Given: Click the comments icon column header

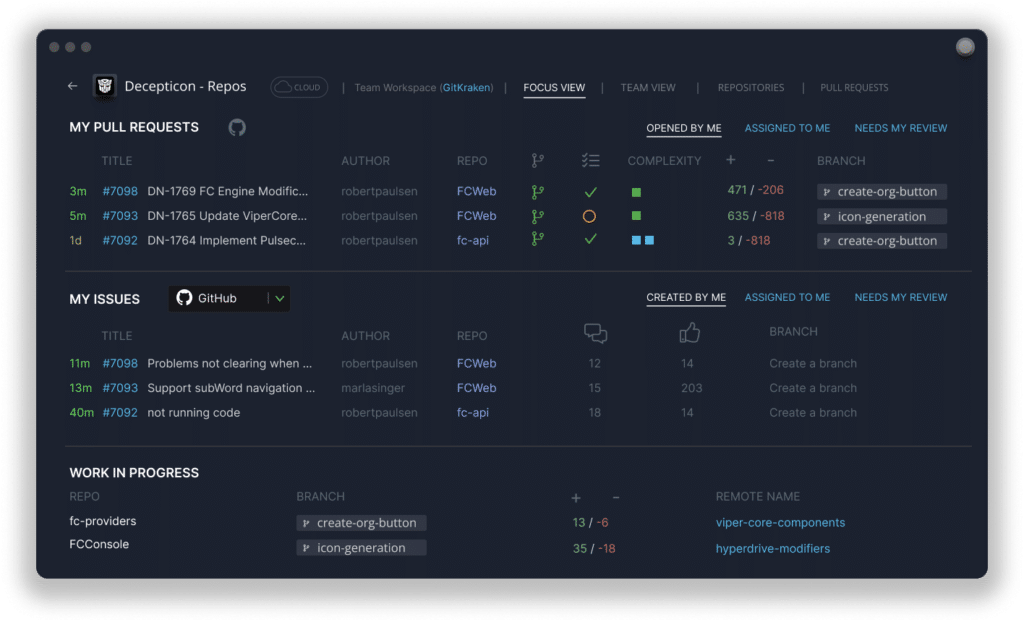Looking at the screenshot, I should click(595, 333).
